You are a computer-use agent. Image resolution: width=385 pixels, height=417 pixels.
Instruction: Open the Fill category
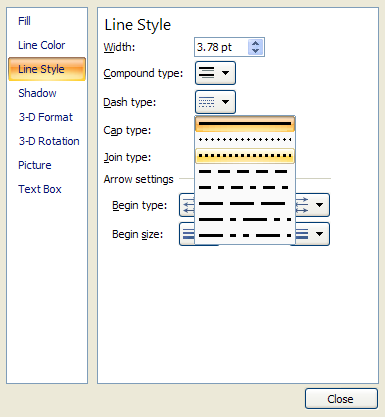coord(24,21)
